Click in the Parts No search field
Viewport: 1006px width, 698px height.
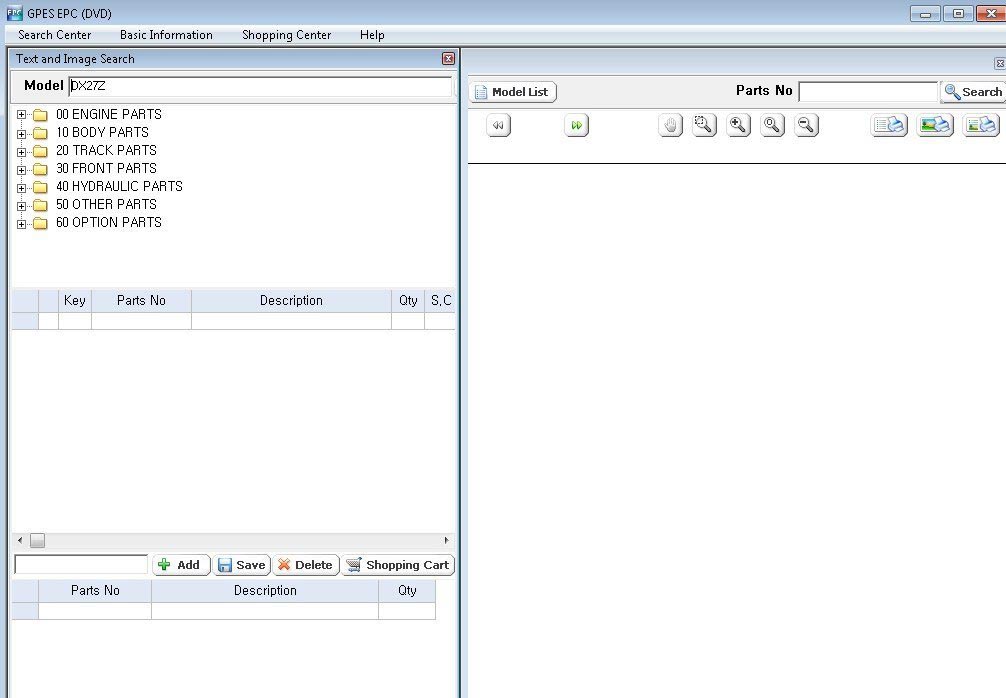867,92
